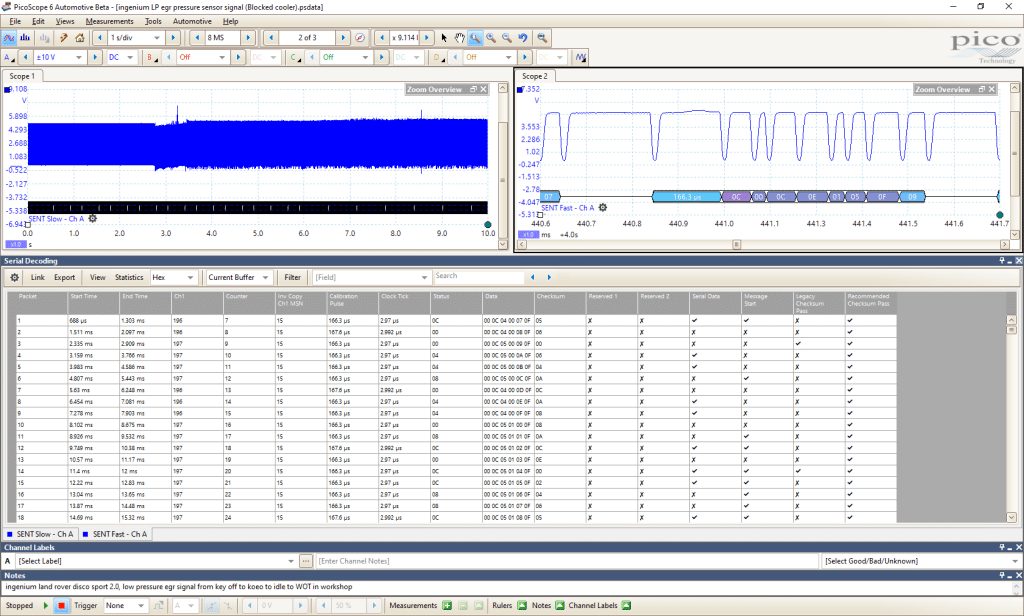This screenshot has width=1024, height=616.
Task: Open Channel C options button
Action: click(x=295, y=57)
